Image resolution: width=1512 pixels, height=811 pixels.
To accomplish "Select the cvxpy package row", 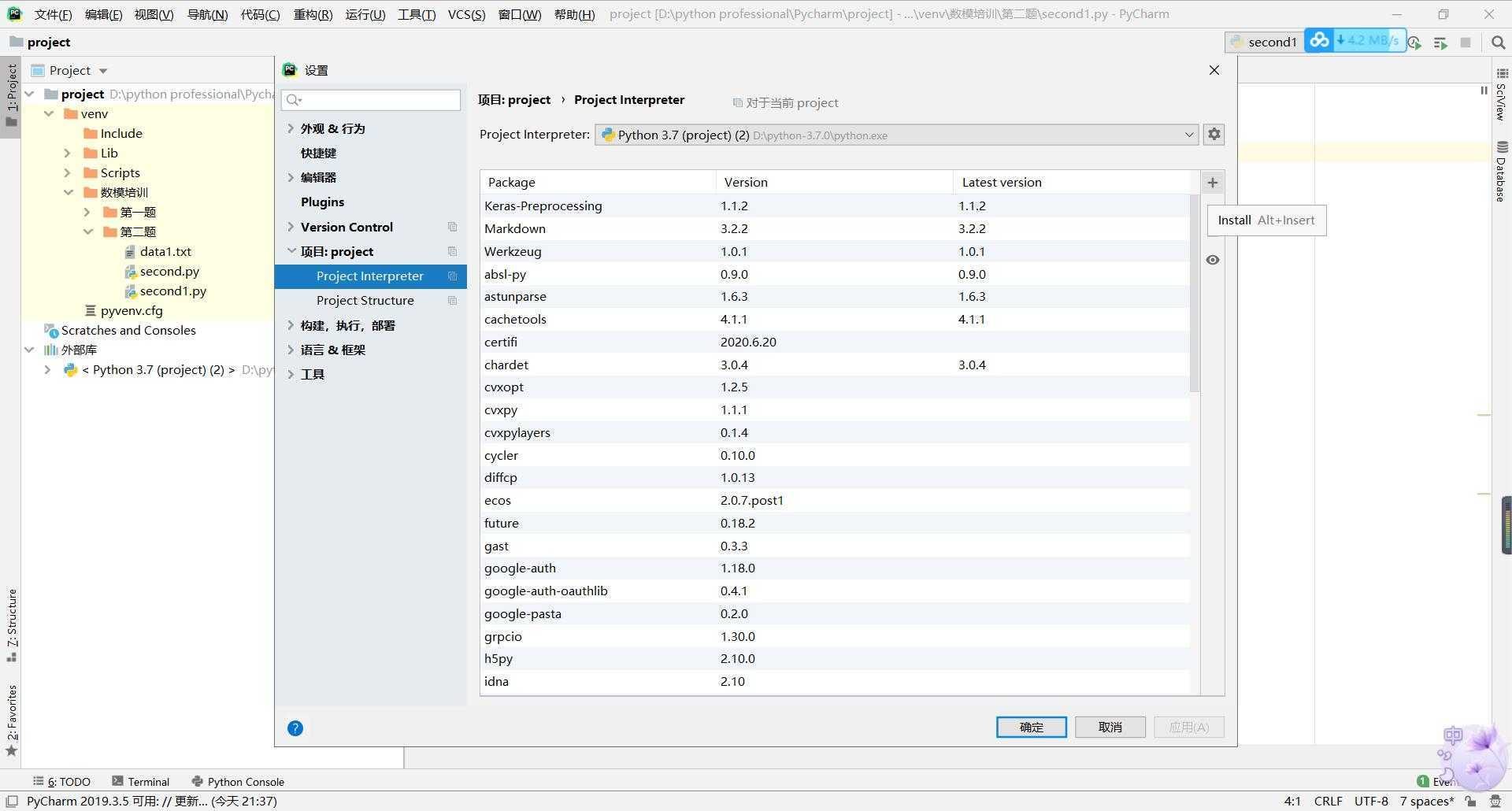I will [x=835, y=409].
